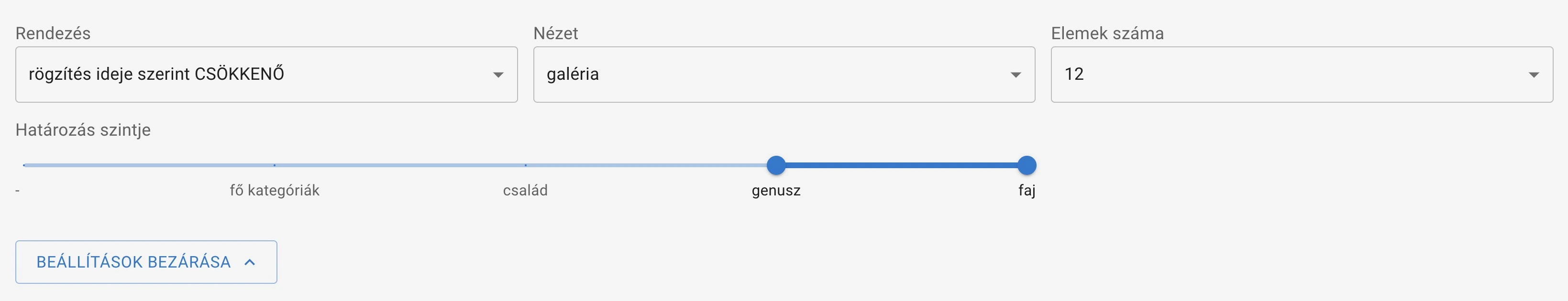Viewport: 1568px width, 301px height.
Task: Click the slider tick above fő kategóriák
Action: click(x=275, y=165)
